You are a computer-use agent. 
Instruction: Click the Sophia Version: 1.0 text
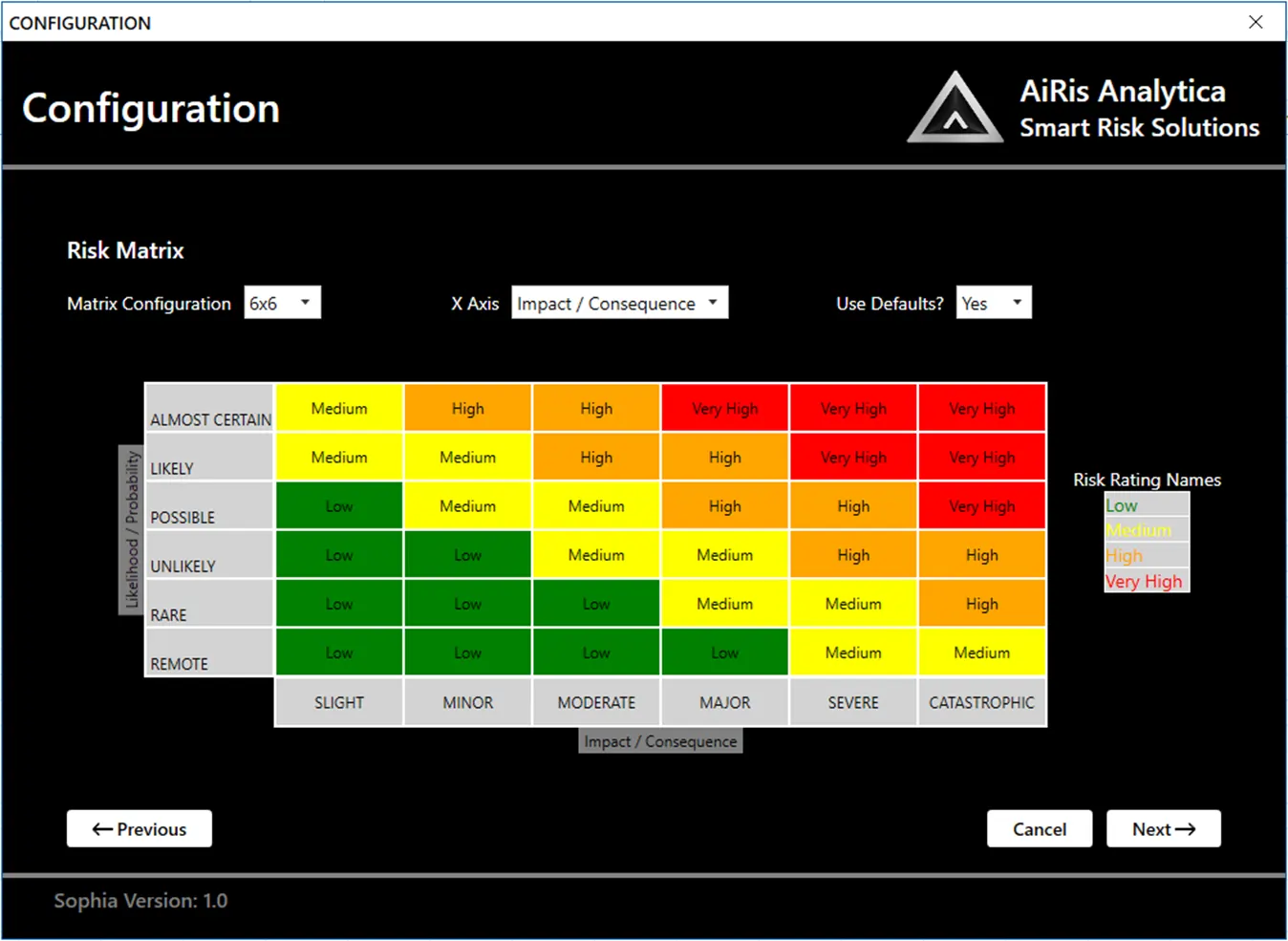(140, 900)
